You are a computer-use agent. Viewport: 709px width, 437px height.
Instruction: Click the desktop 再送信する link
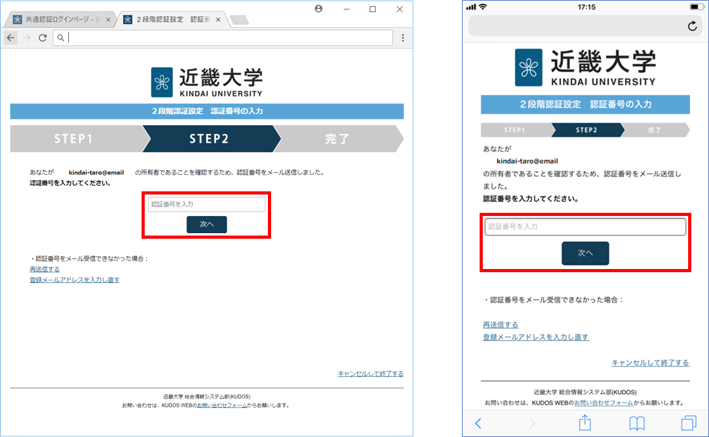45,269
